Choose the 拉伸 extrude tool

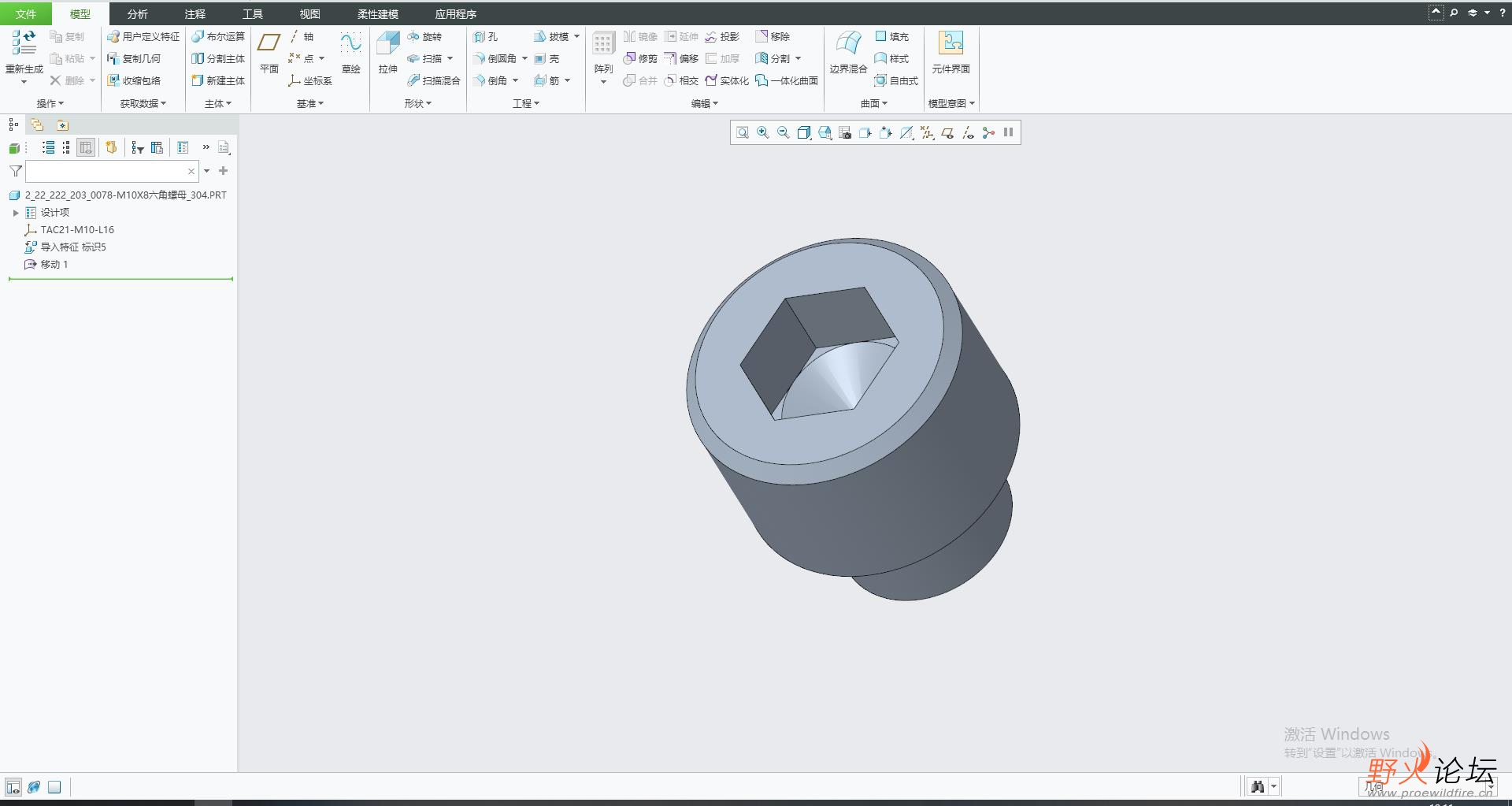click(388, 54)
